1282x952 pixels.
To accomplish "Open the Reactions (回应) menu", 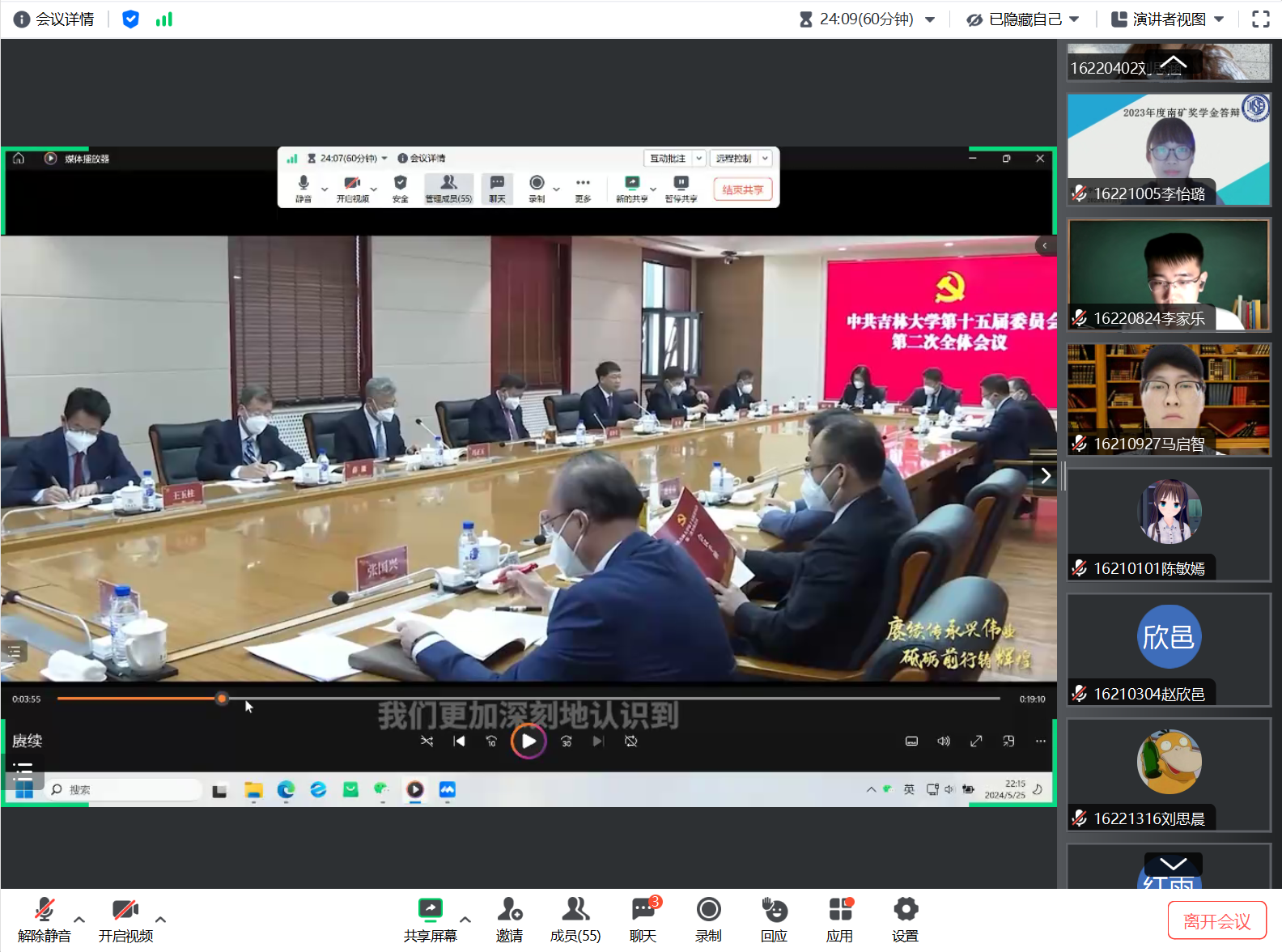I will (774, 919).
